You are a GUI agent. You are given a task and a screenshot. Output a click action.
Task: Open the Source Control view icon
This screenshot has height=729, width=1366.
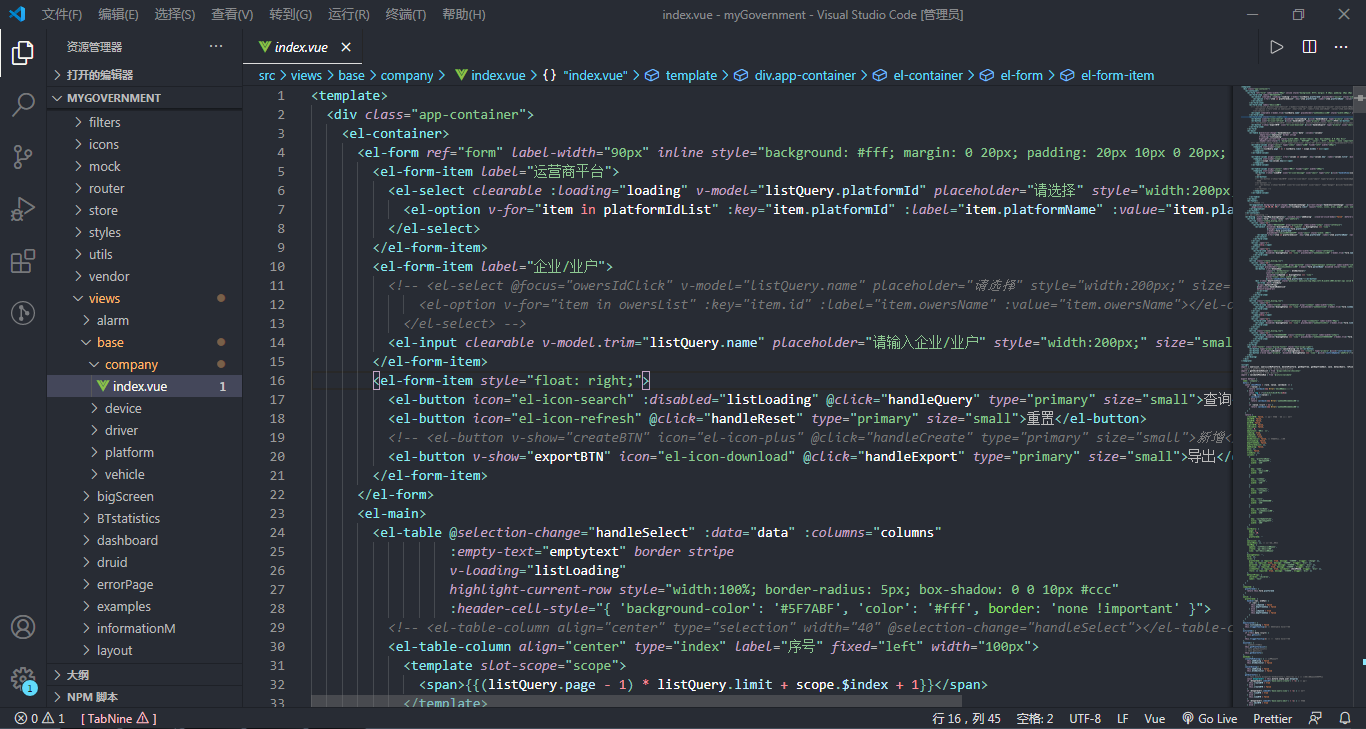23,157
